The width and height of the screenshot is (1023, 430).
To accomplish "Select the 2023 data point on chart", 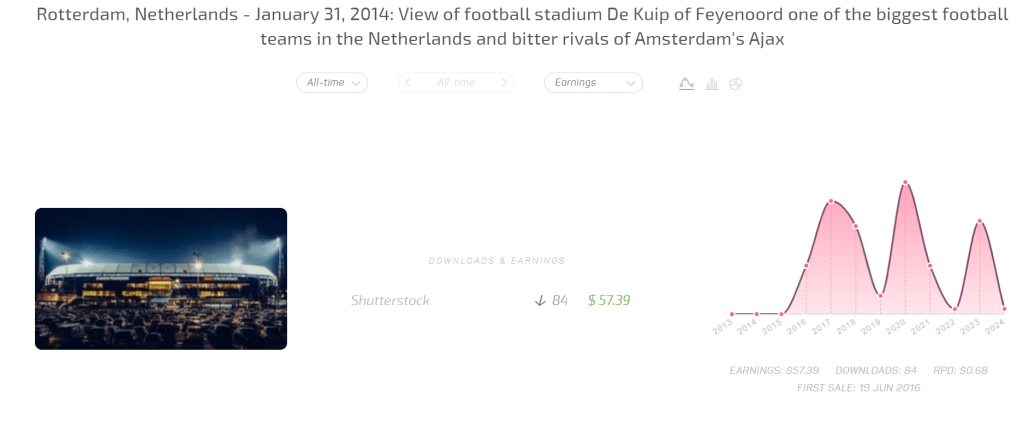I will tap(980, 221).
